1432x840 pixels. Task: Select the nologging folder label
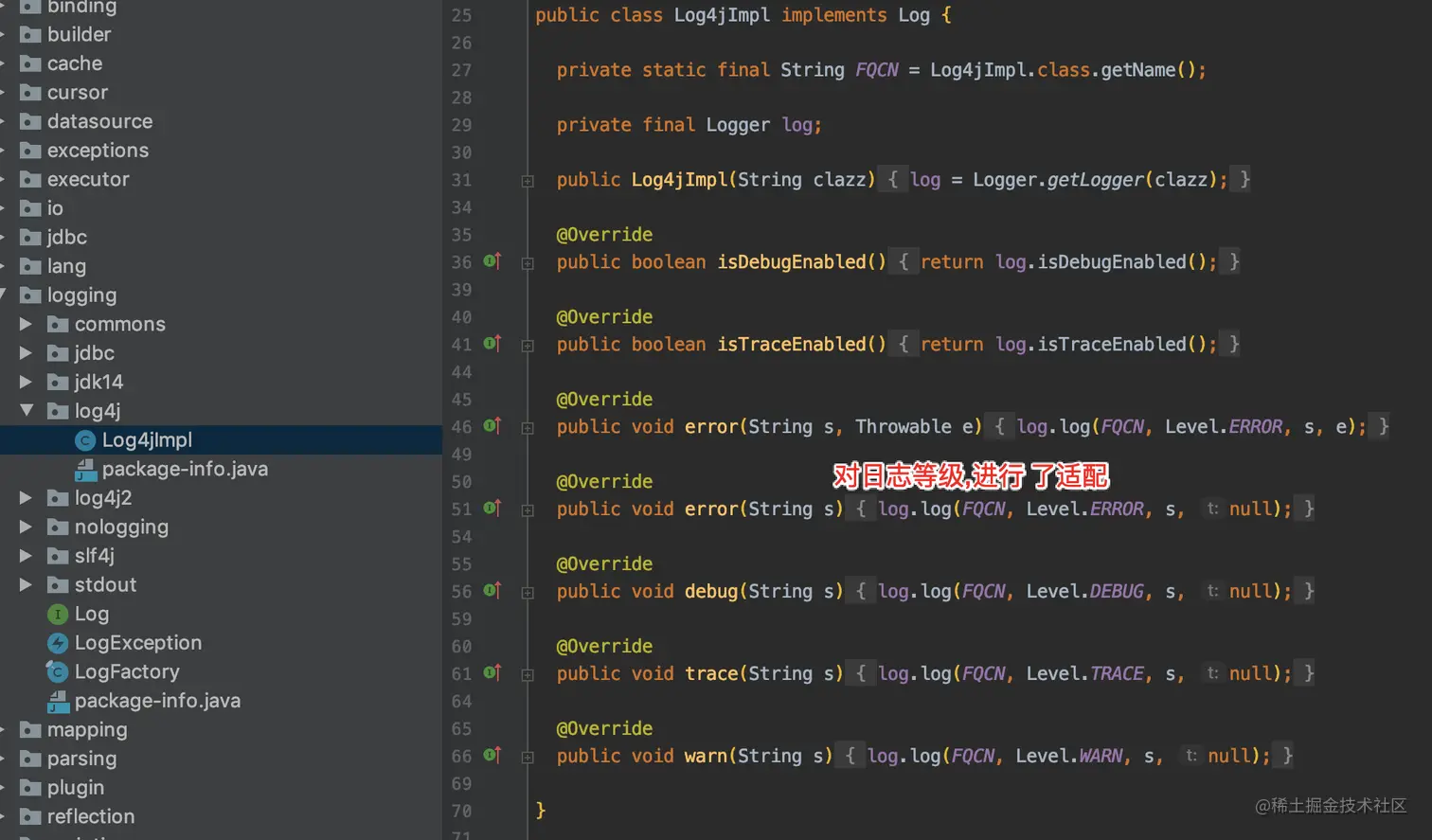tap(121, 527)
